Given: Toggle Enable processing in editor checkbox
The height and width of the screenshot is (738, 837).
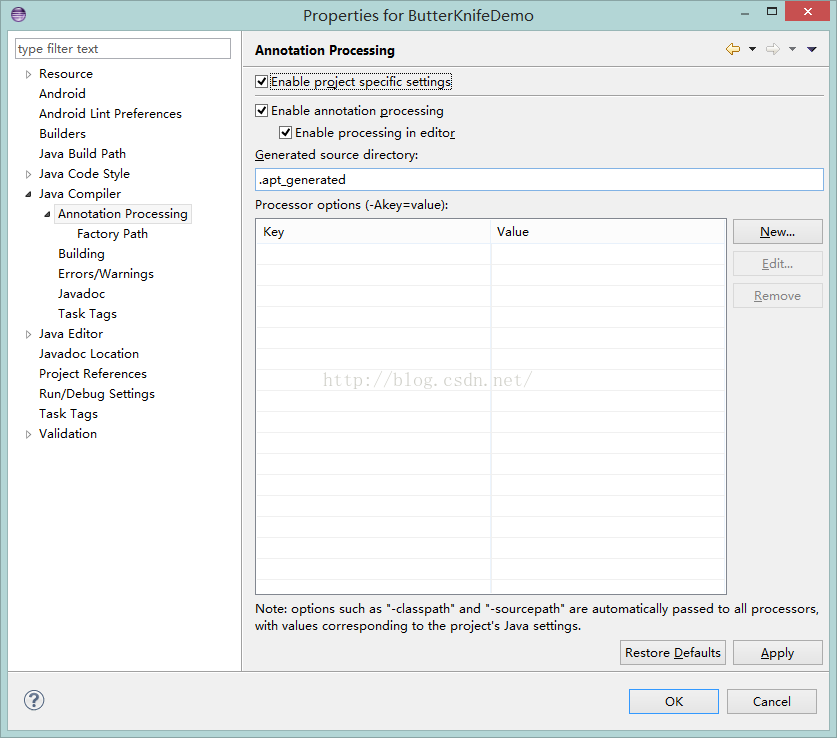Looking at the screenshot, I should click(286, 132).
